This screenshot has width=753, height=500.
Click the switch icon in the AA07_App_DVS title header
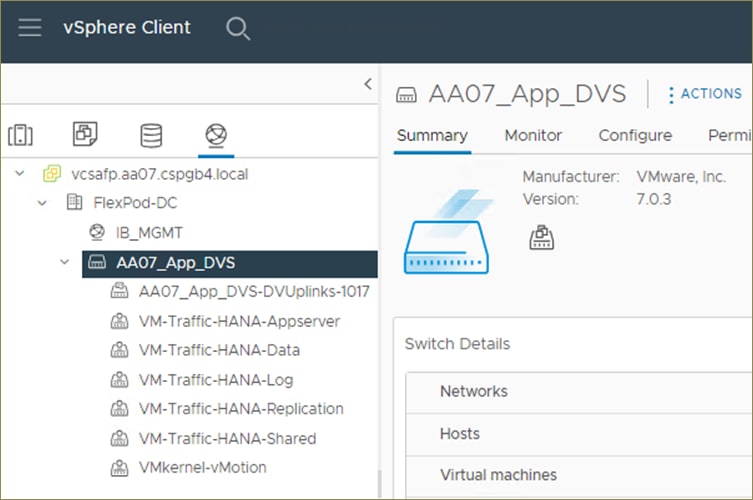406,95
